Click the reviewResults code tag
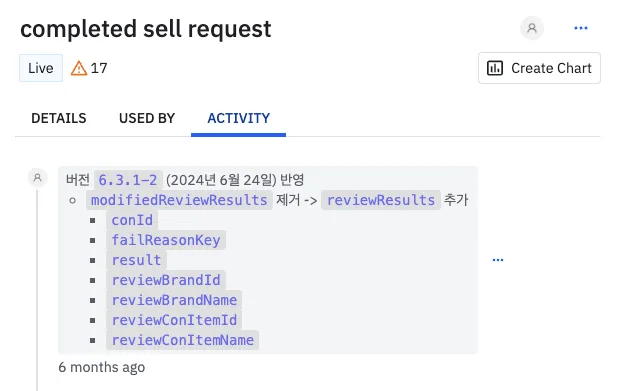The image size is (617, 391). tap(381, 200)
